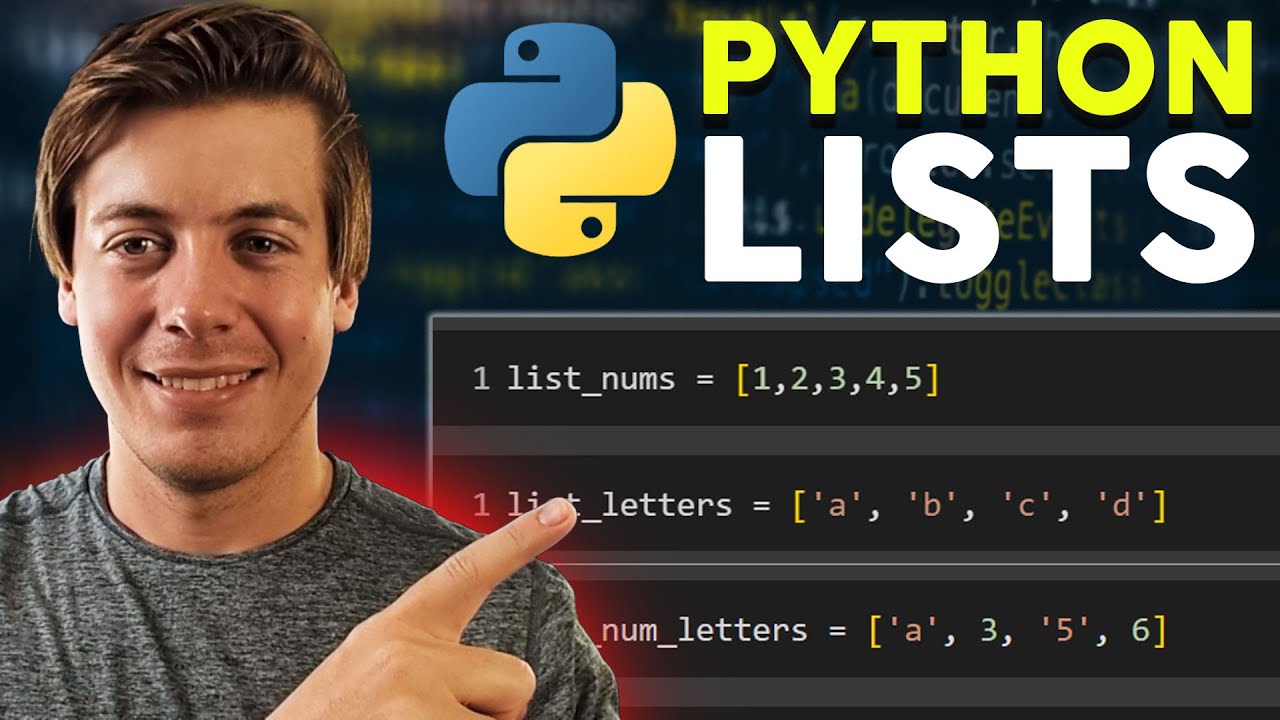Click the [1,2,3,4,5] list values
This screenshot has width=1280, height=720.
pos(838,380)
